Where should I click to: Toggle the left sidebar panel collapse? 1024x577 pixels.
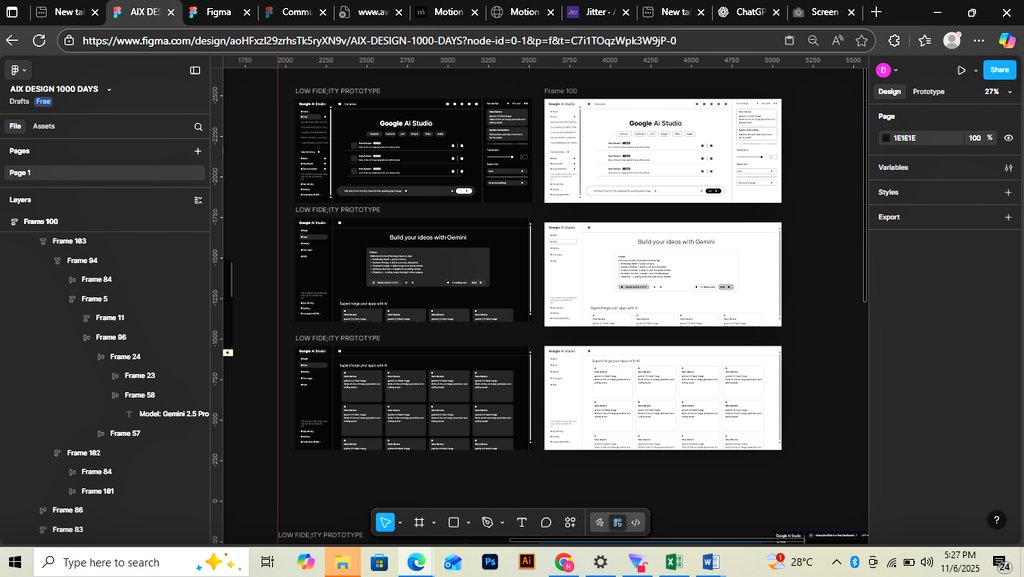pyautogui.click(x=196, y=70)
